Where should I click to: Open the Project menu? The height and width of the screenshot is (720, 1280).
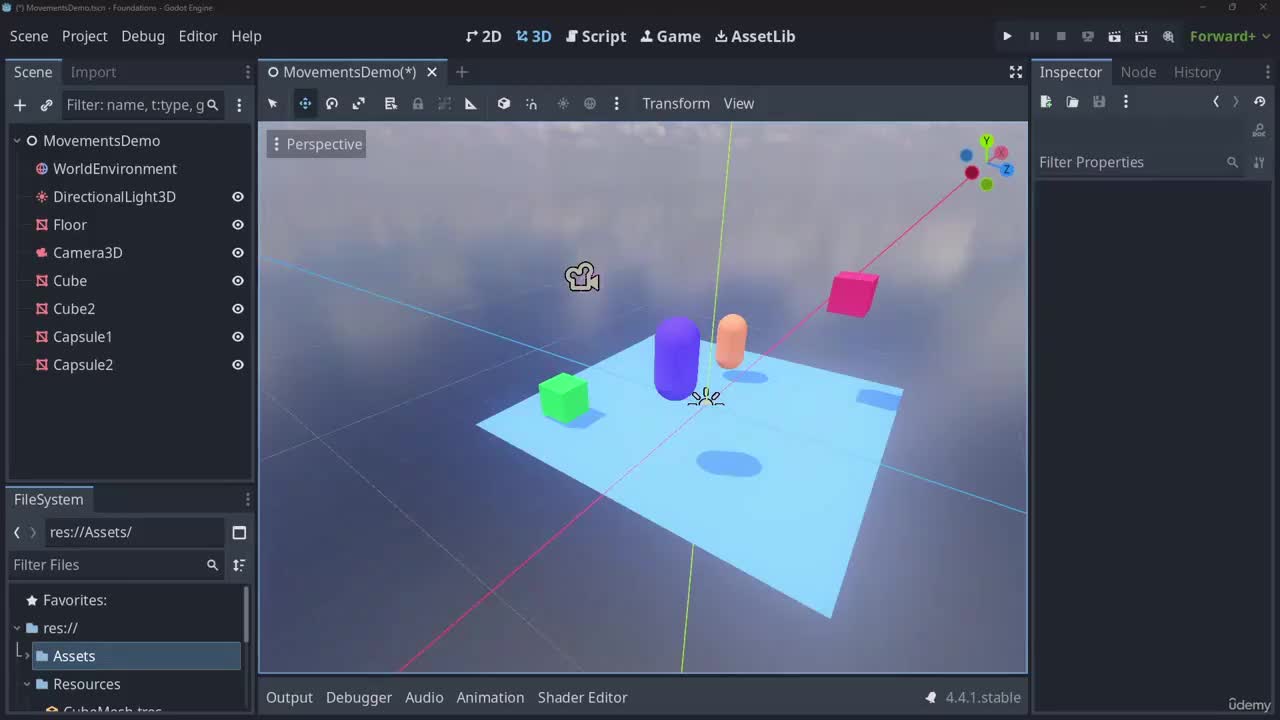(84, 36)
